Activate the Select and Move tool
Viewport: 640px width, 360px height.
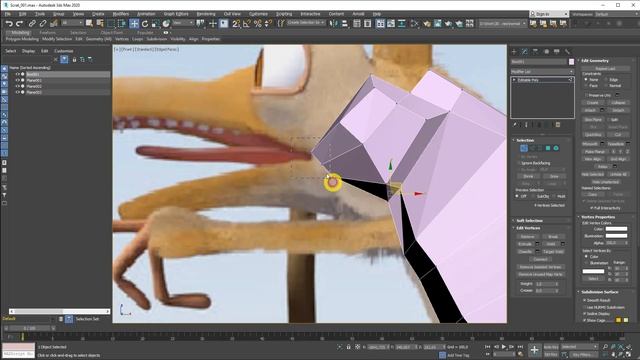coord(134,24)
